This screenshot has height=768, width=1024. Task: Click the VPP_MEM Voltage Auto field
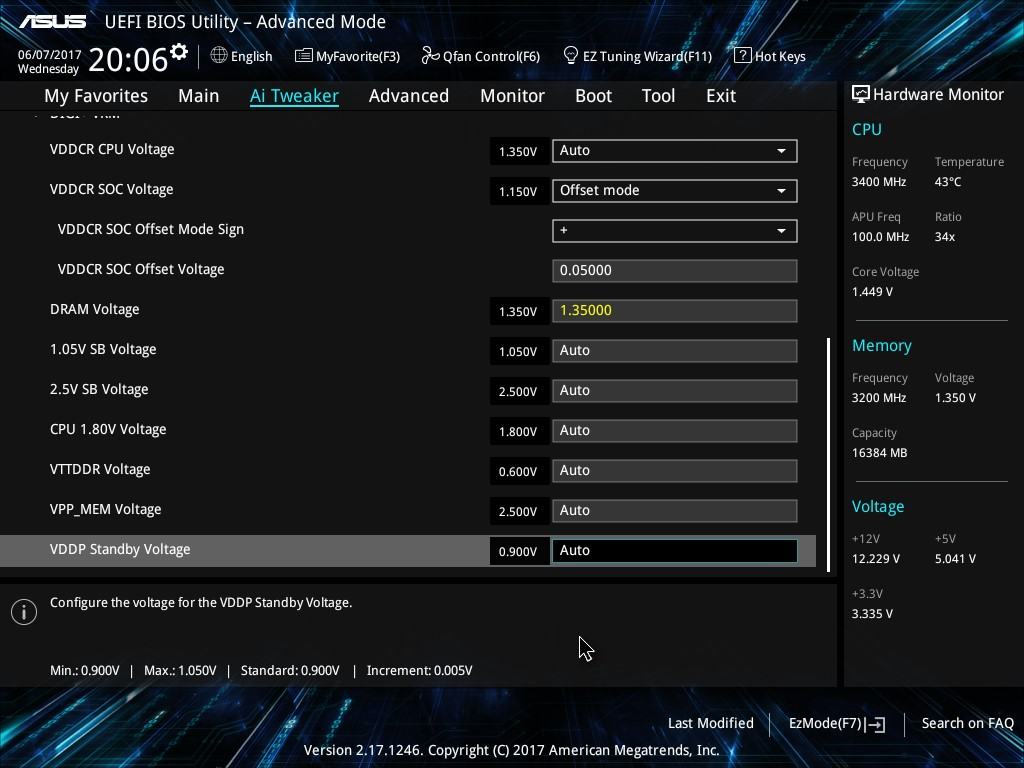coord(675,511)
